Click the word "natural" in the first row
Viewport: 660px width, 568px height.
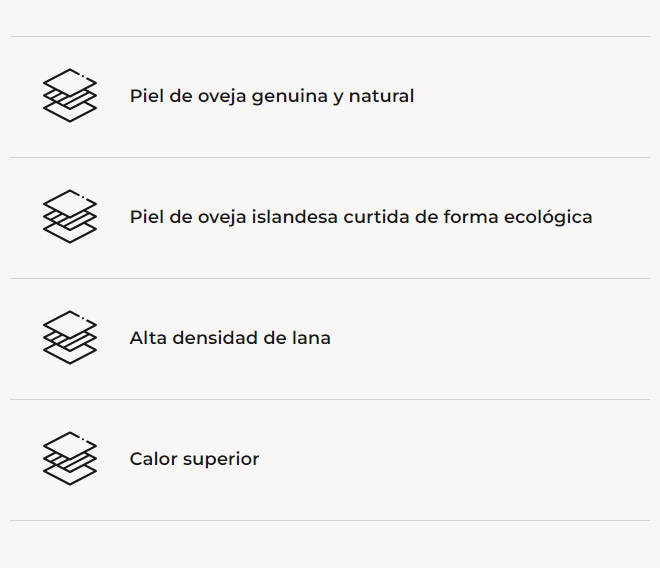coord(381,96)
